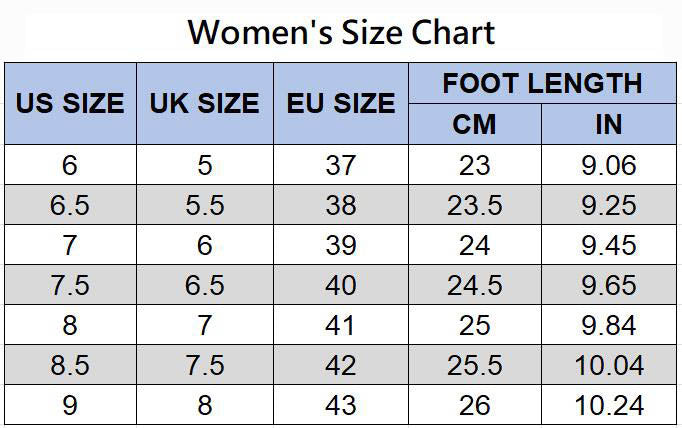Select the US SIZE column header
The width and height of the screenshot is (682, 428).
70,103
